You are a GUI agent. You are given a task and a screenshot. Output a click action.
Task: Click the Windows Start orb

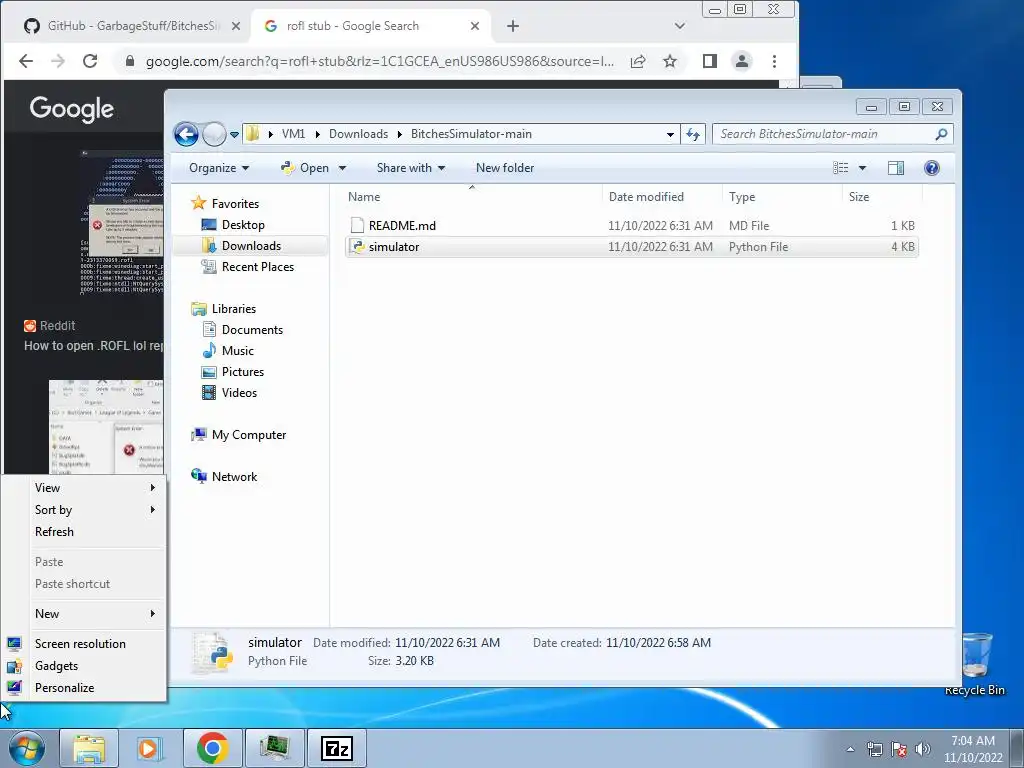(x=26, y=748)
